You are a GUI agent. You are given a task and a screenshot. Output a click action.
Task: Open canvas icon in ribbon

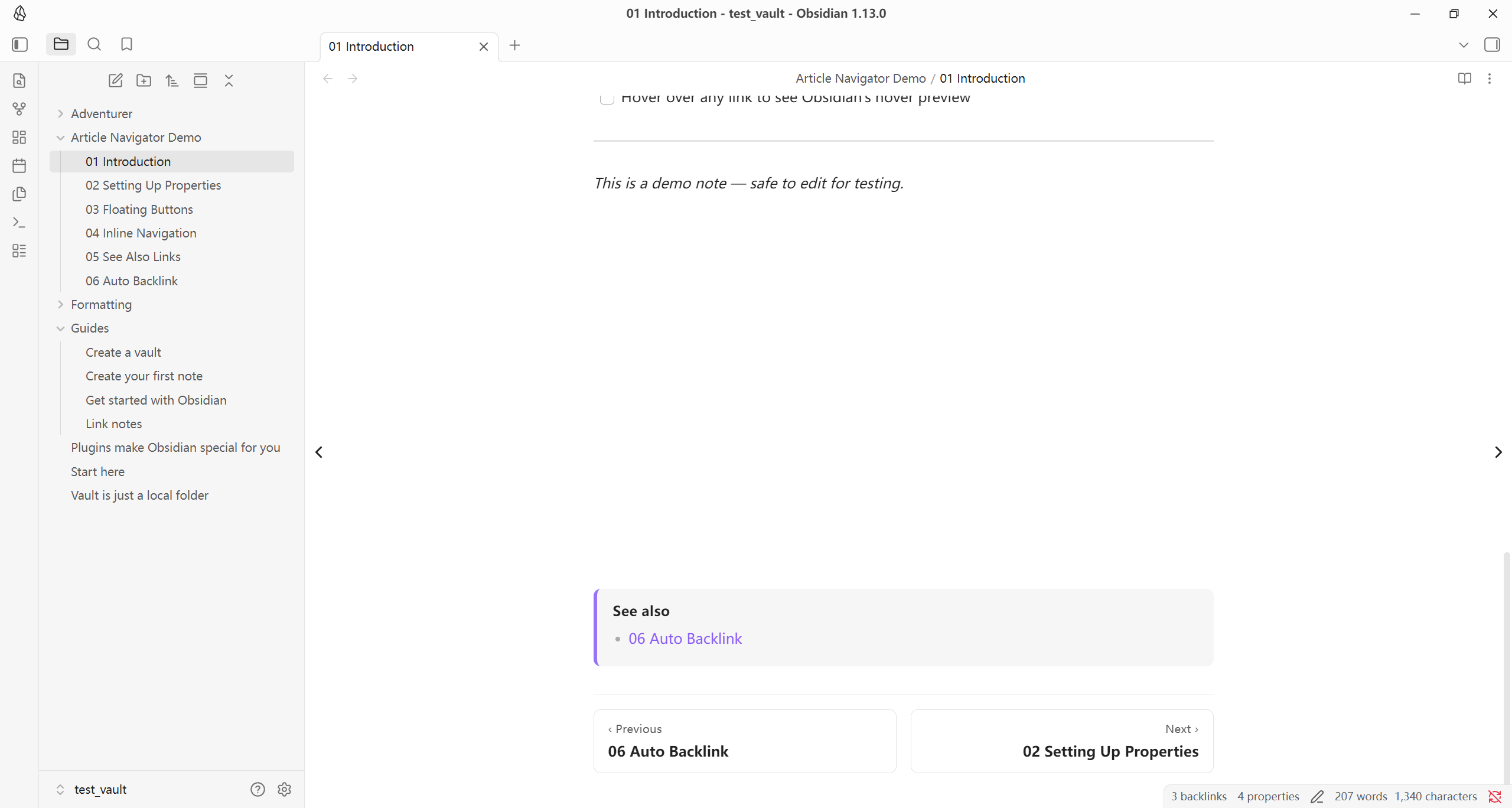[19, 138]
